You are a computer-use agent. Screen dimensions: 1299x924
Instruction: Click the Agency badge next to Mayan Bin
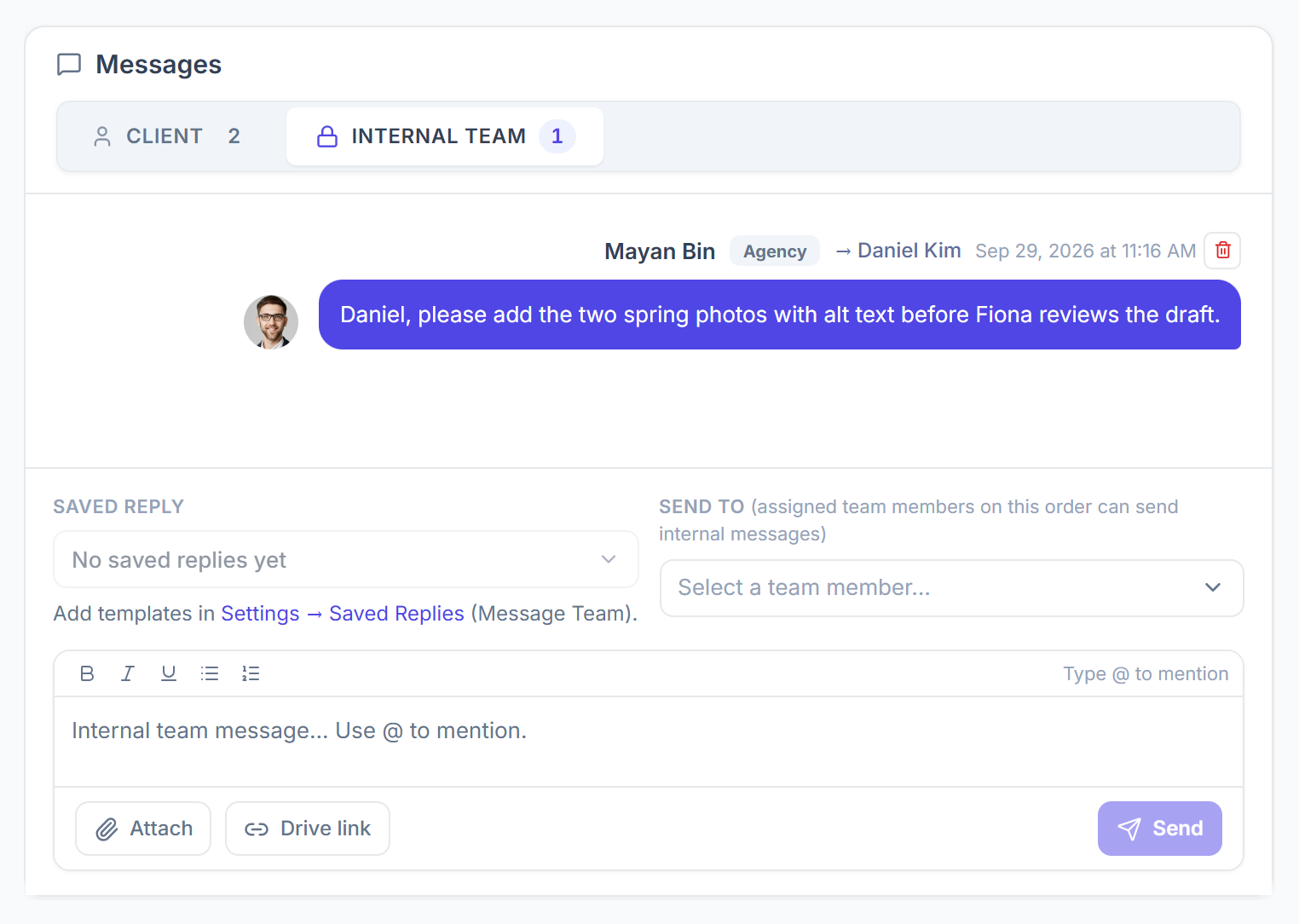coord(775,251)
